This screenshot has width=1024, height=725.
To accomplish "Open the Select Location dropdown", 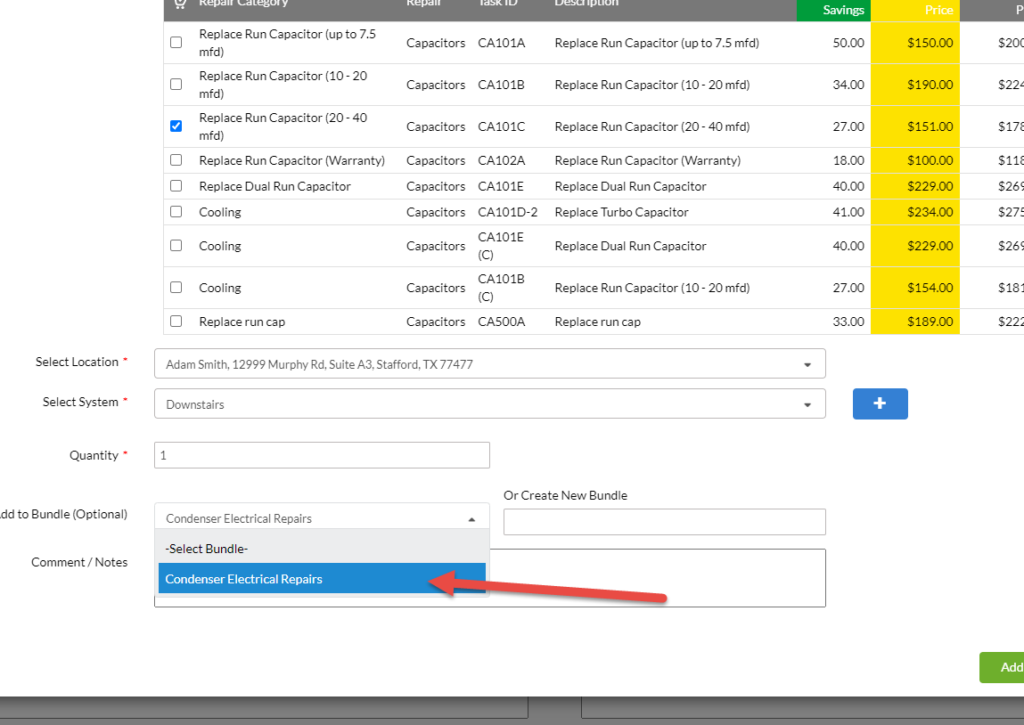I will click(x=489, y=364).
